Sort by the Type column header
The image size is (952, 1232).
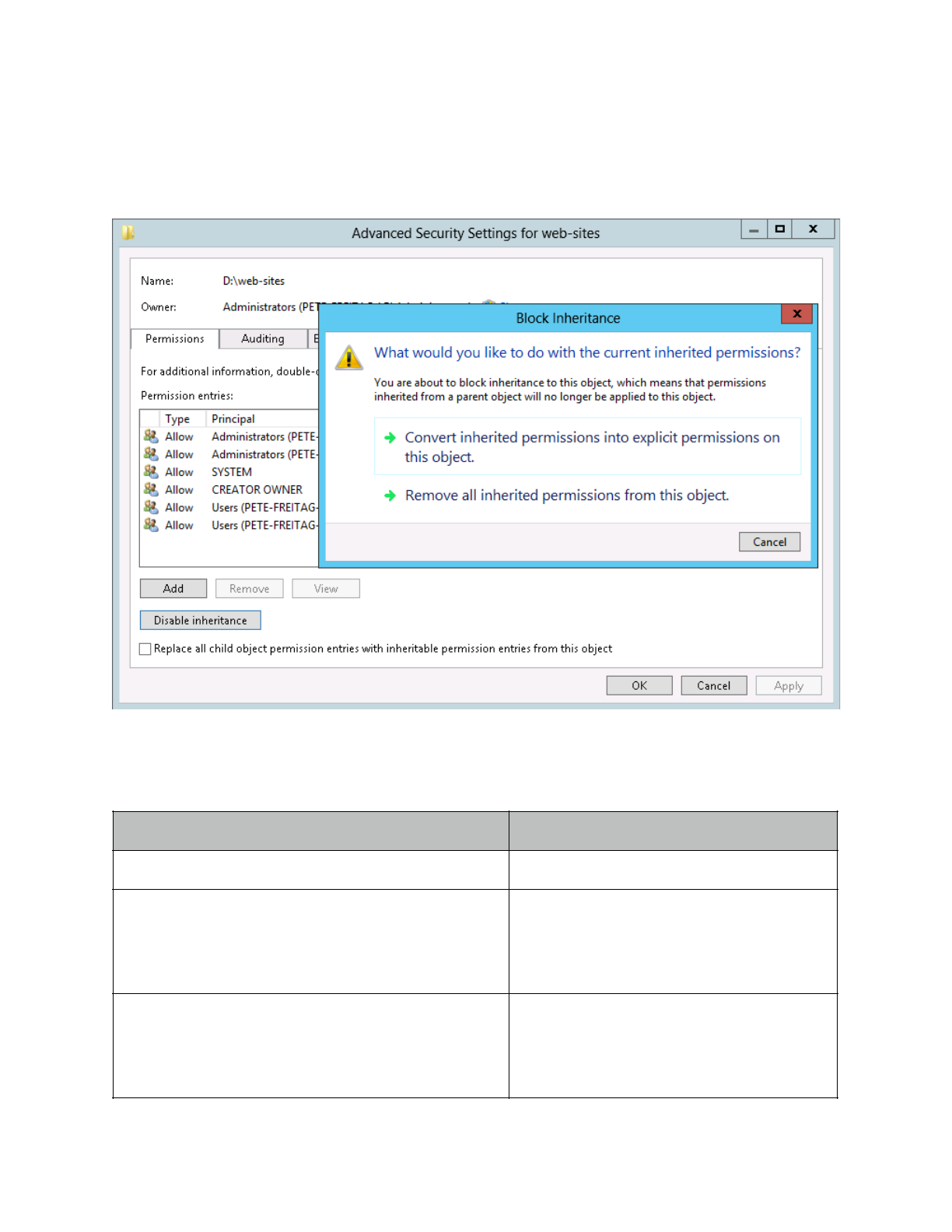183,418
